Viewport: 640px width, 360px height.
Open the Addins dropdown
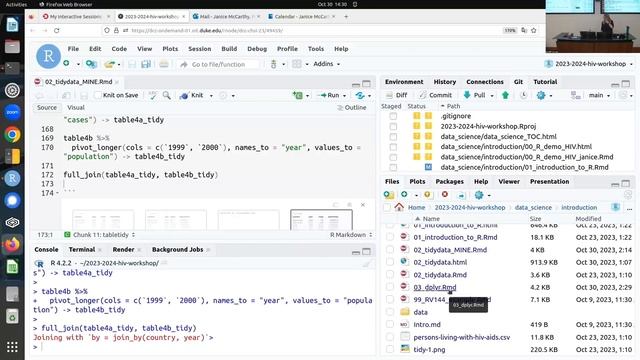click(x=326, y=64)
